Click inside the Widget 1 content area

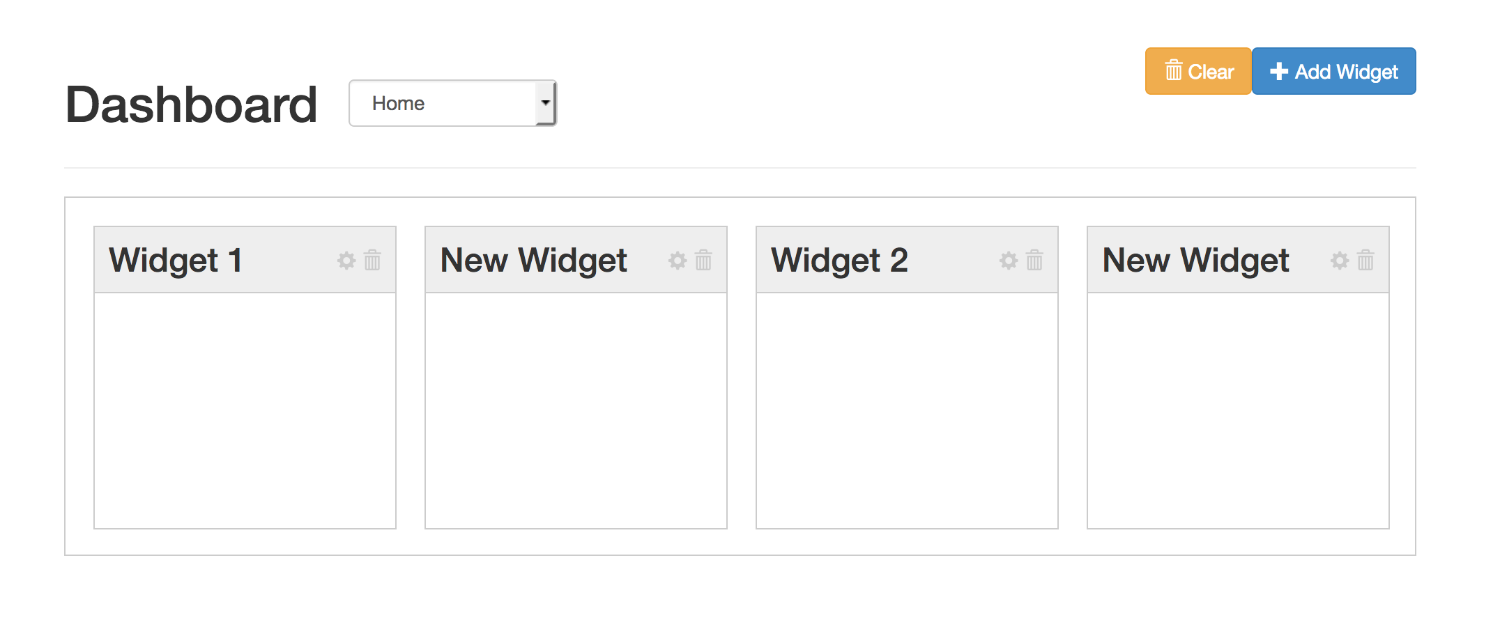pyautogui.click(x=245, y=410)
